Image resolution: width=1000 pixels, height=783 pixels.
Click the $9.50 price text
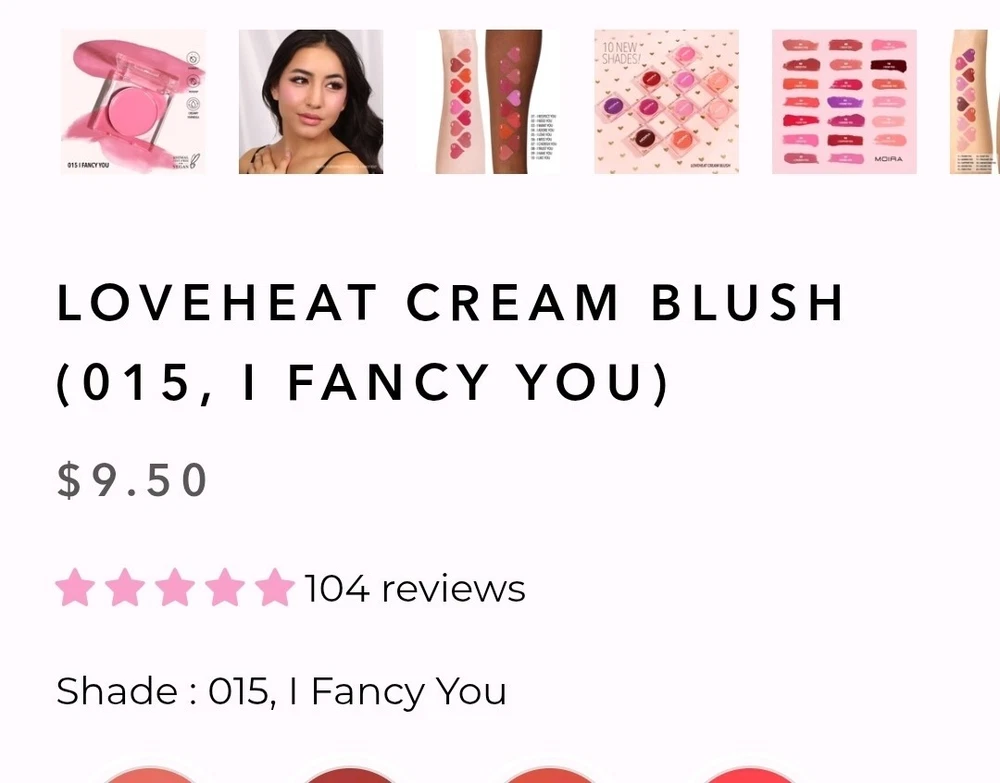(132, 479)
